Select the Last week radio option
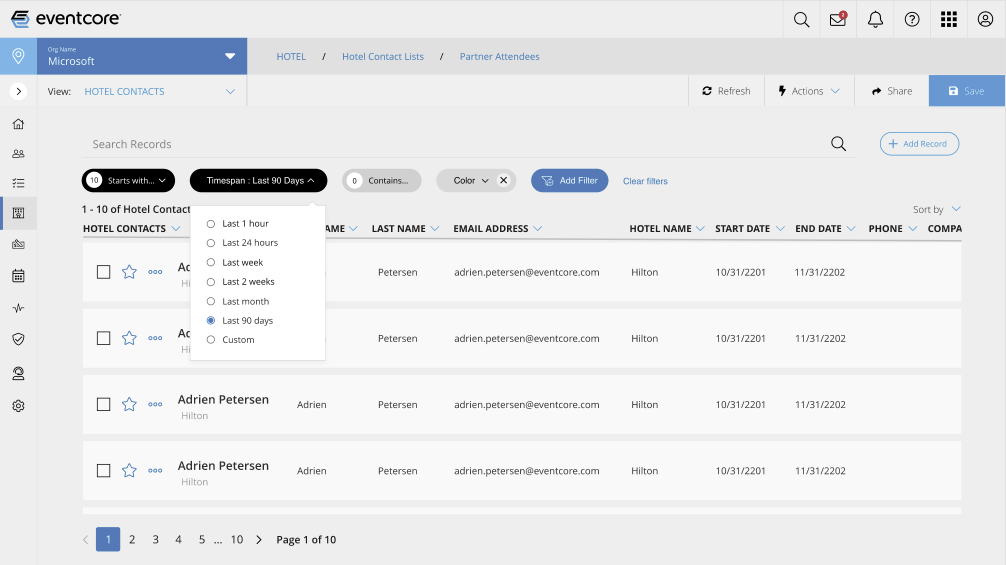This screenshot has height=565, width=1006. tap(211, 262)
